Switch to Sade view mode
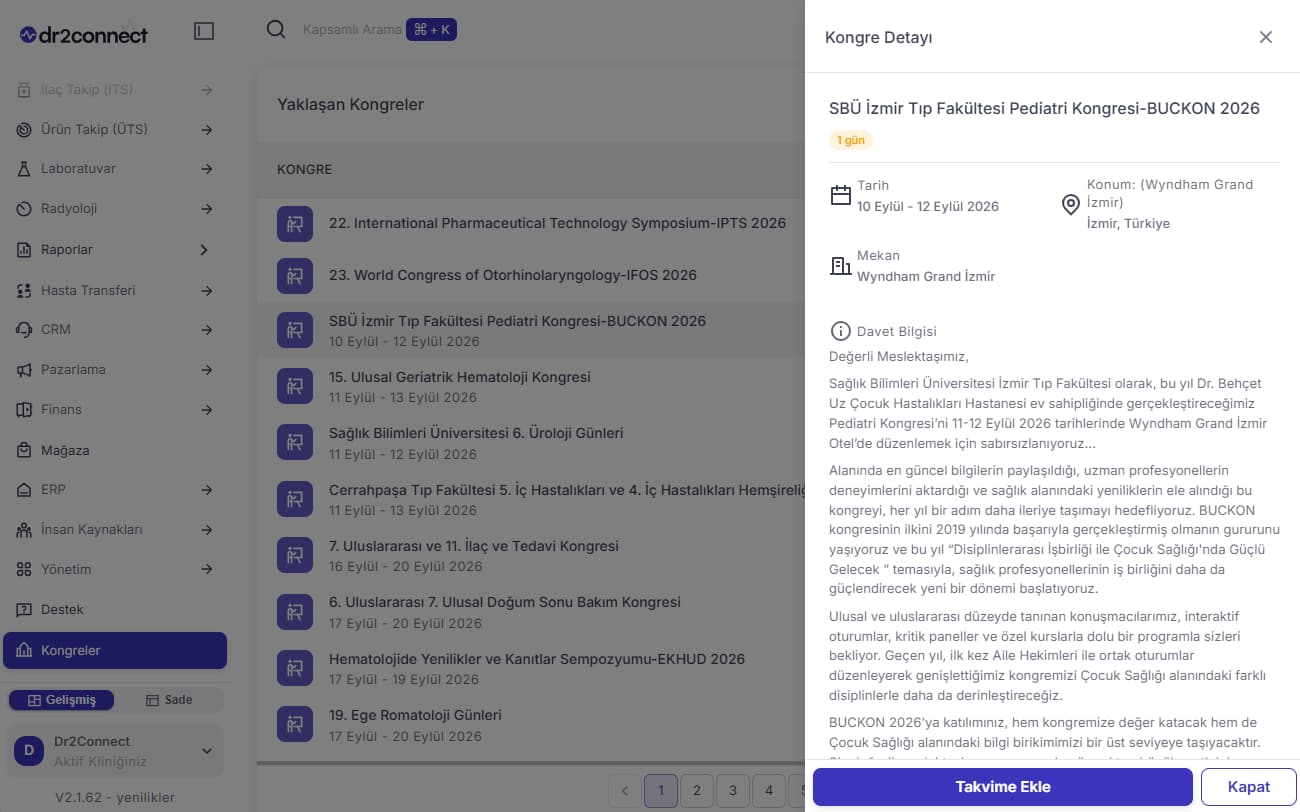1300x812 pixels. click(168, 700)
